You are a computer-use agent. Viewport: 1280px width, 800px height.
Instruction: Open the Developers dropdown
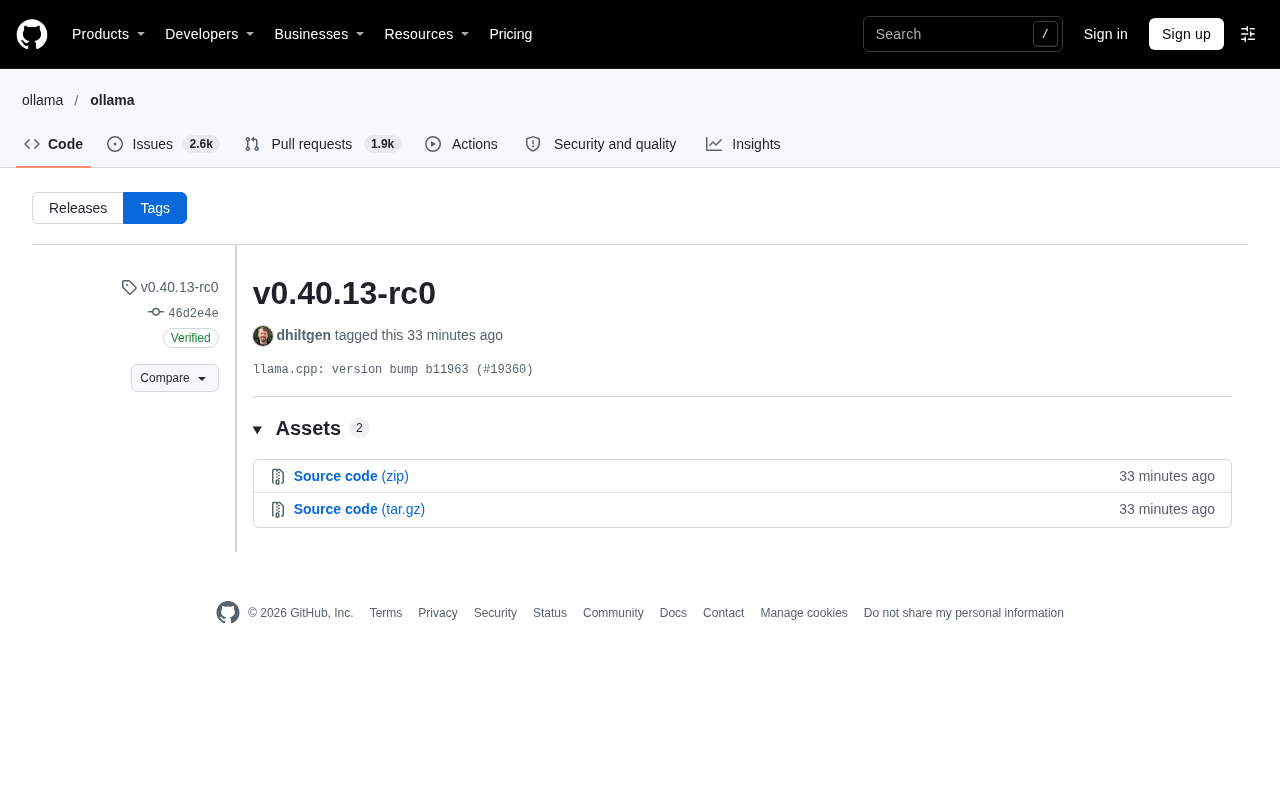point(209,34)
